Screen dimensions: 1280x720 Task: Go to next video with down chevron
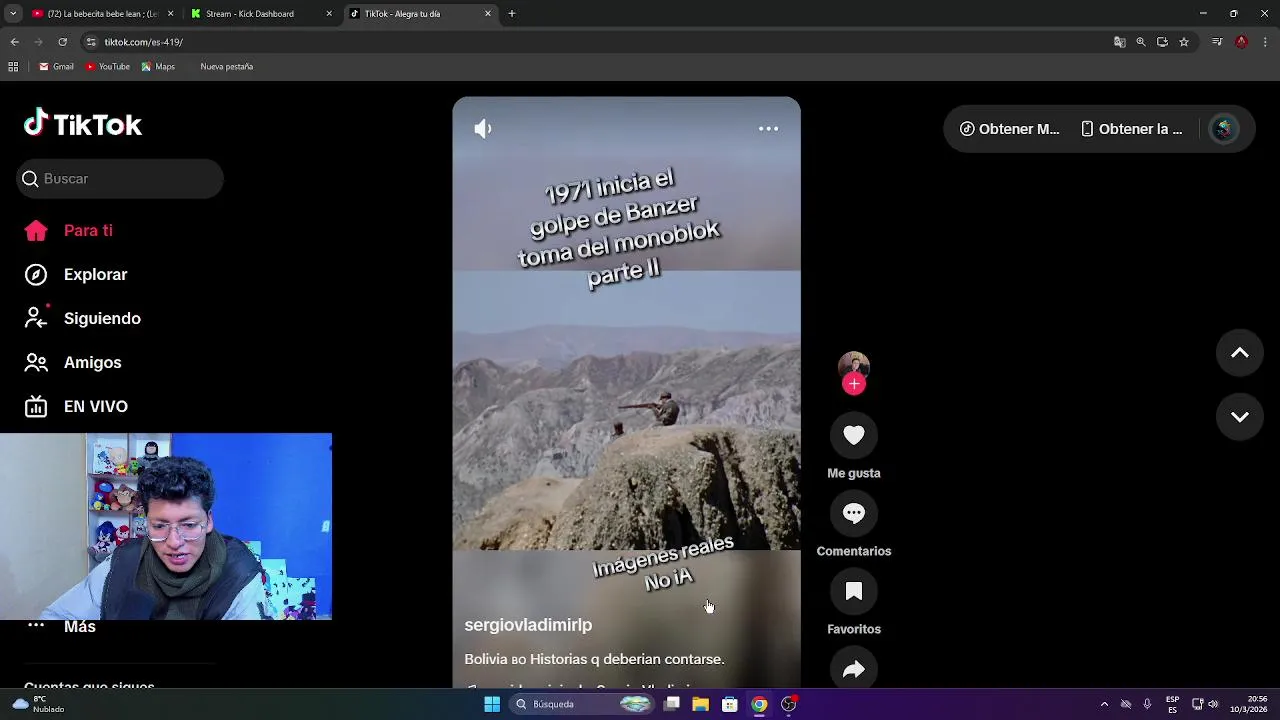click(x=1240, y=417)
